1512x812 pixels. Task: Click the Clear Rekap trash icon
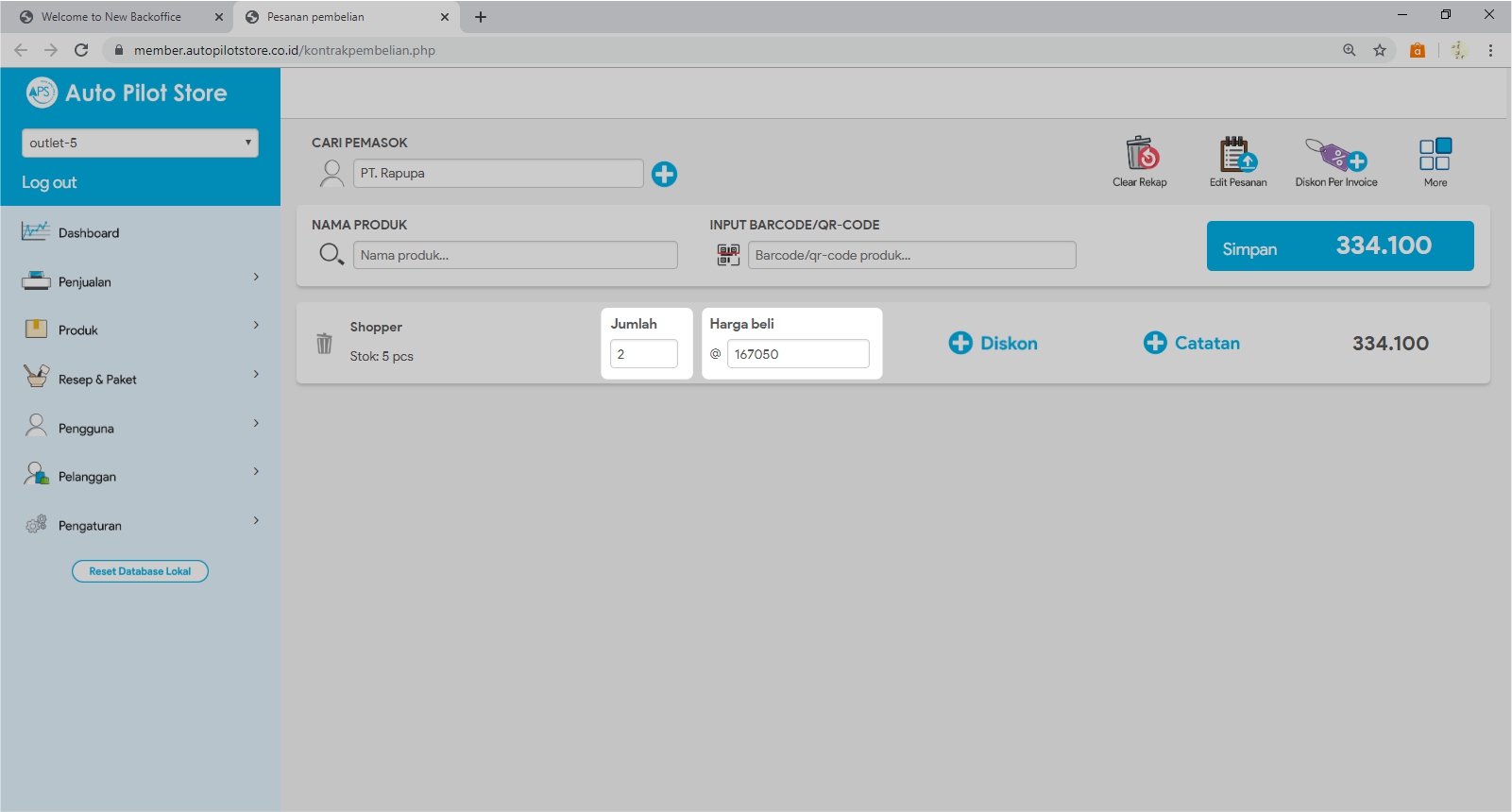(x=1140, y=154)
